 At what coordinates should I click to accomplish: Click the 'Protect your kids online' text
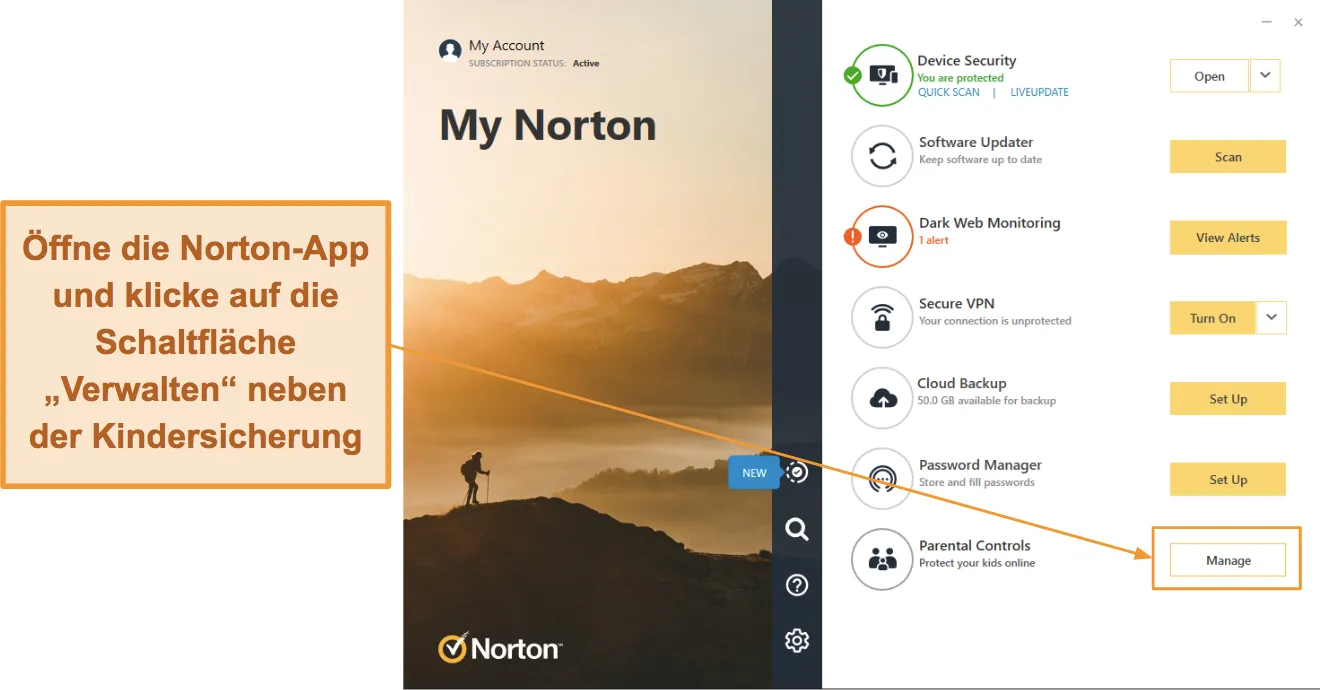pos(977,563)
